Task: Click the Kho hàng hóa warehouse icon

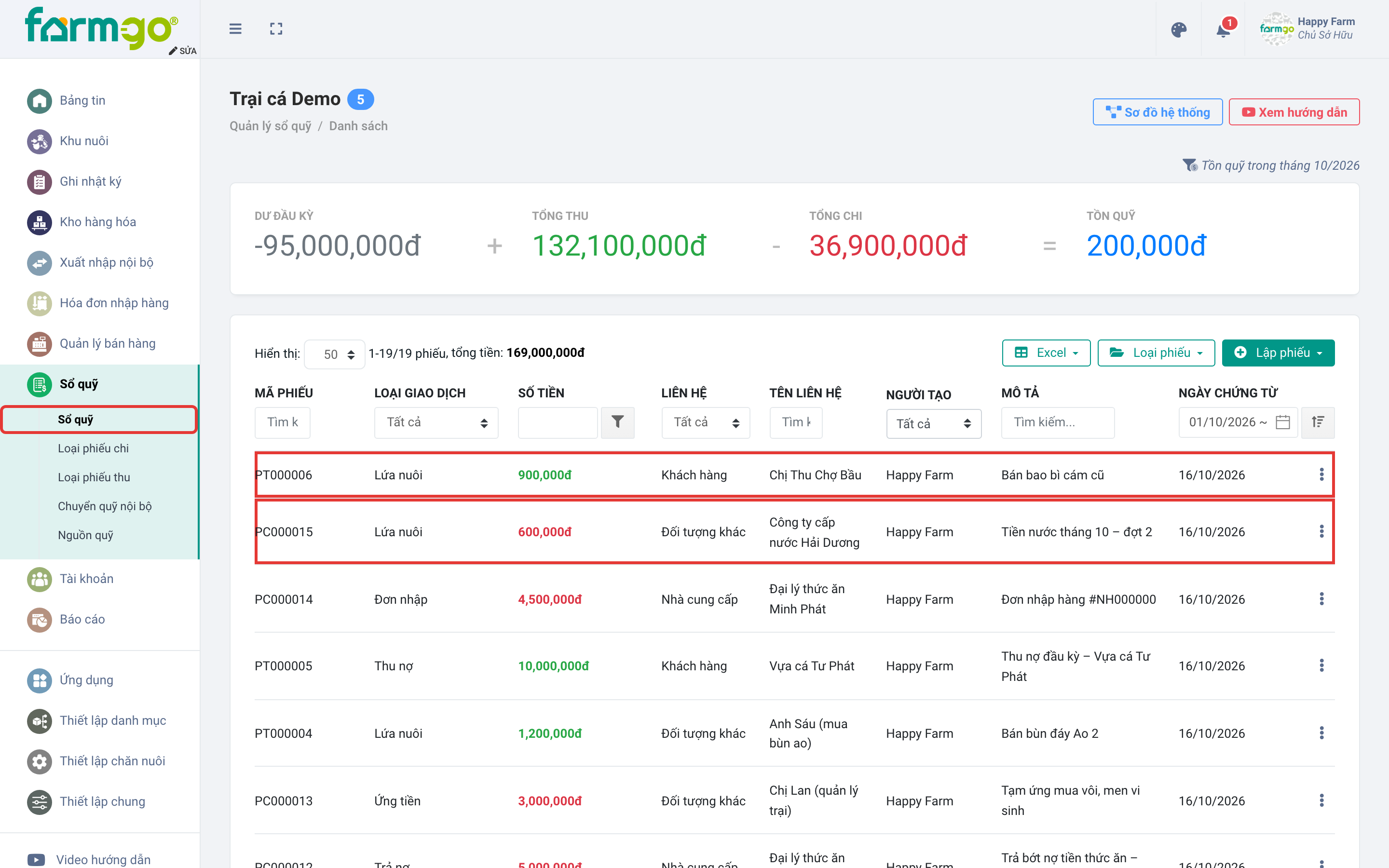Action: coord(39,222)
